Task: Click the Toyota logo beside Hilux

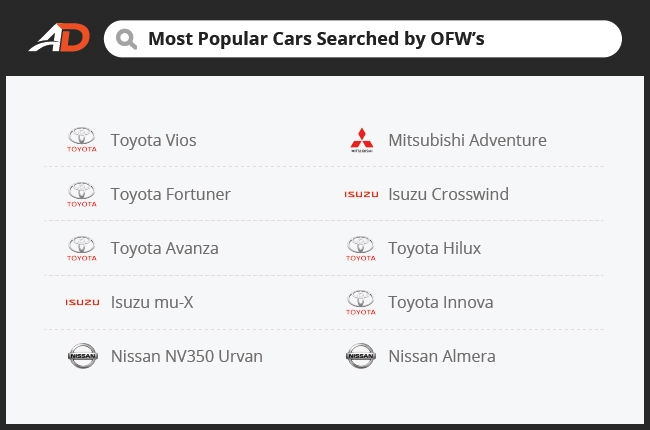Action: pos(361,248)
